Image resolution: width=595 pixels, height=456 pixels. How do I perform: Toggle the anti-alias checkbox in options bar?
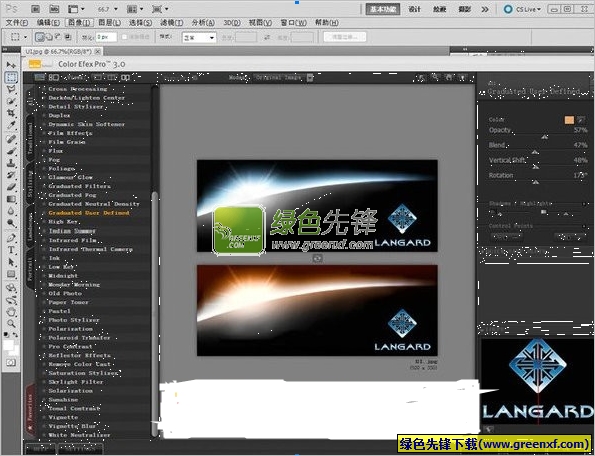tap(124, 37)
